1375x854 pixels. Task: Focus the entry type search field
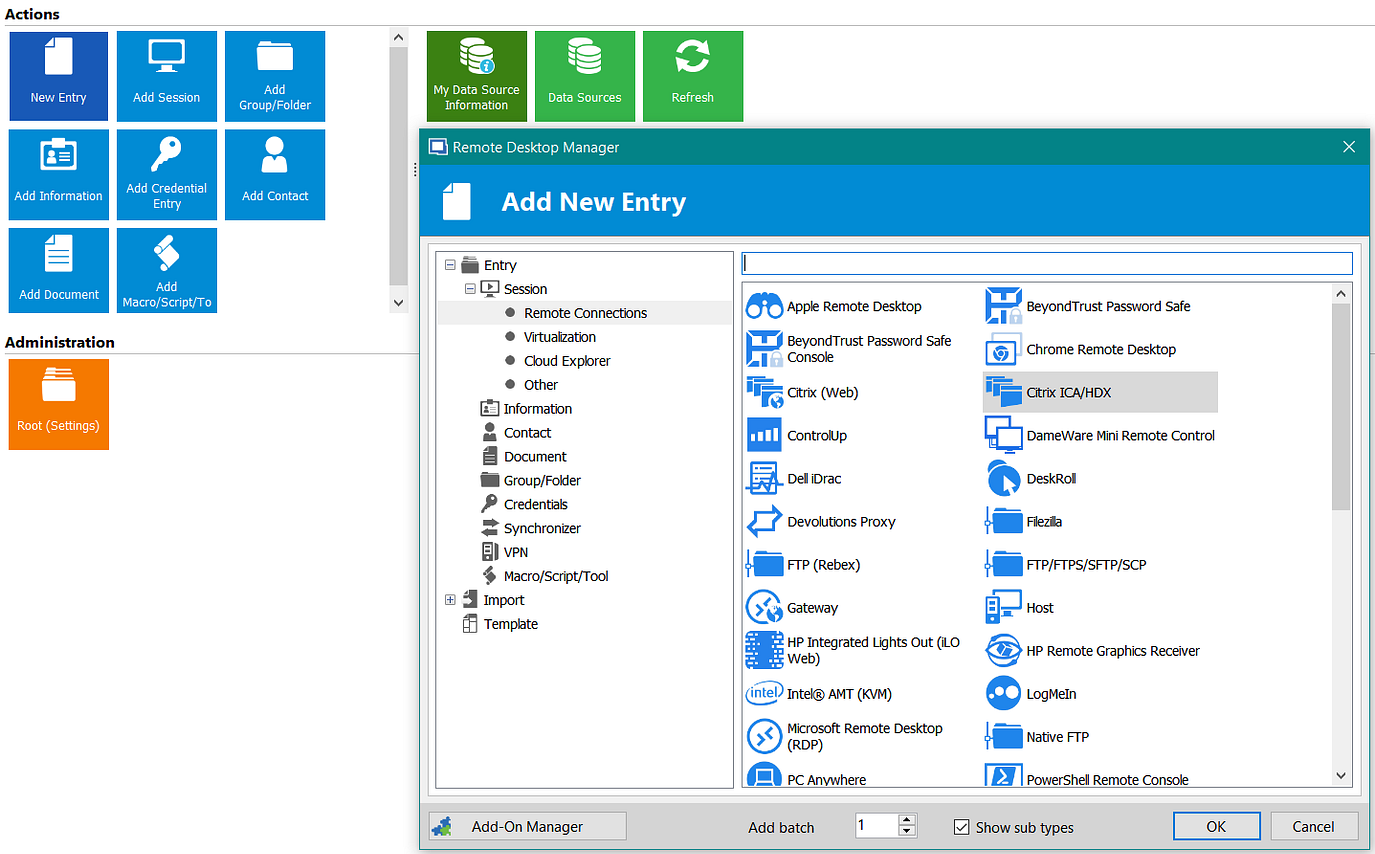click(1047, 263)
